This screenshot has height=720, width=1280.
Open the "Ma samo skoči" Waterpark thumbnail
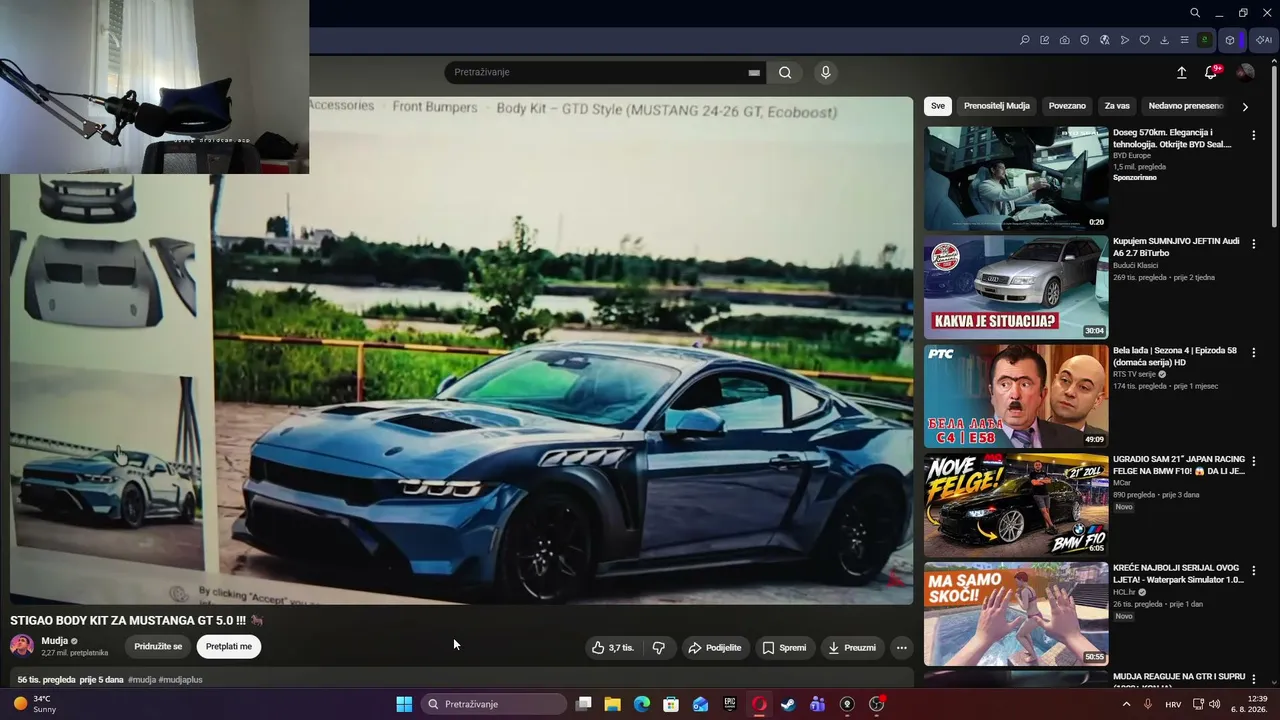click(1016, 614)
